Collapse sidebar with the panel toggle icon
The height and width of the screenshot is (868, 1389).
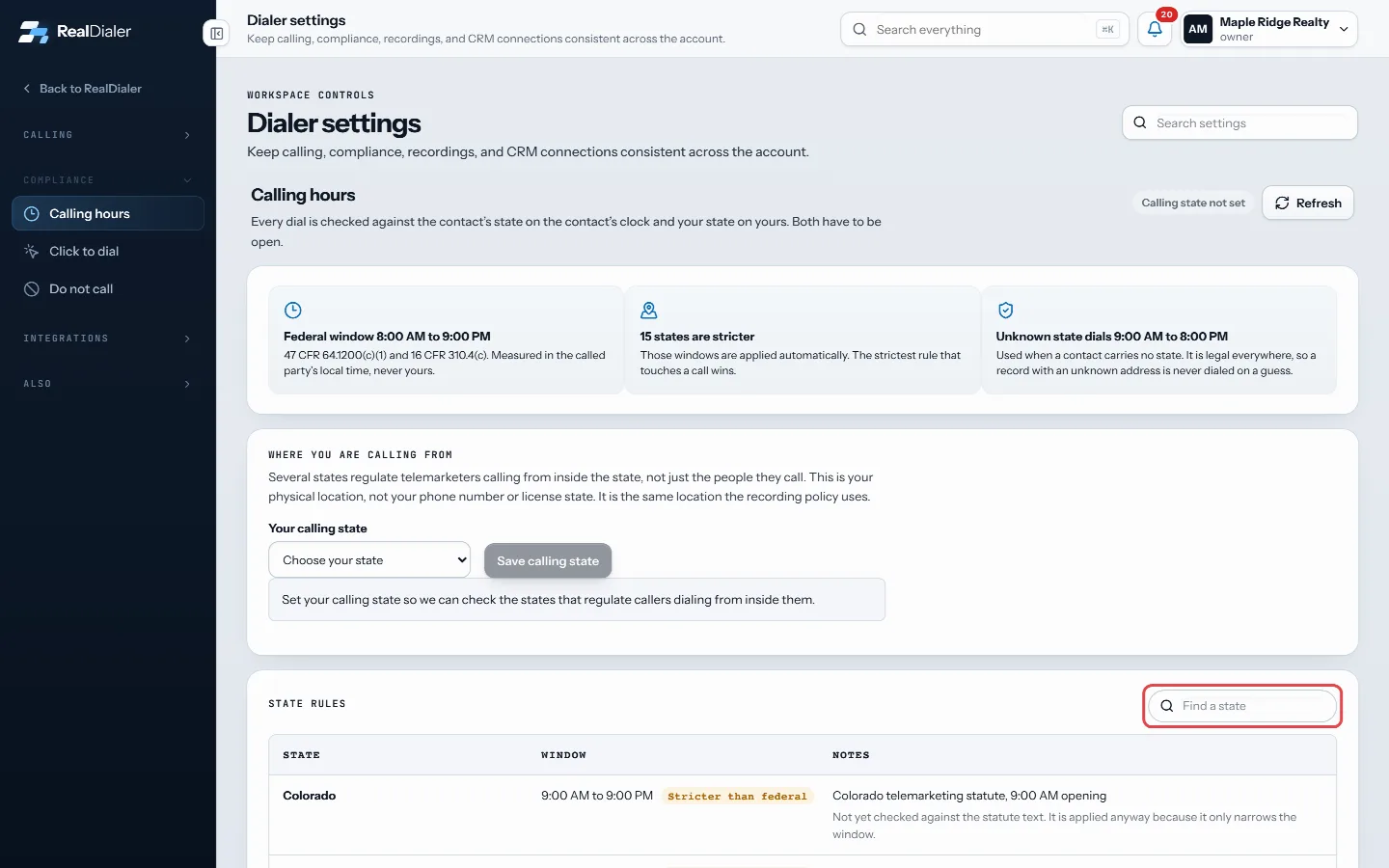point(217,34)
